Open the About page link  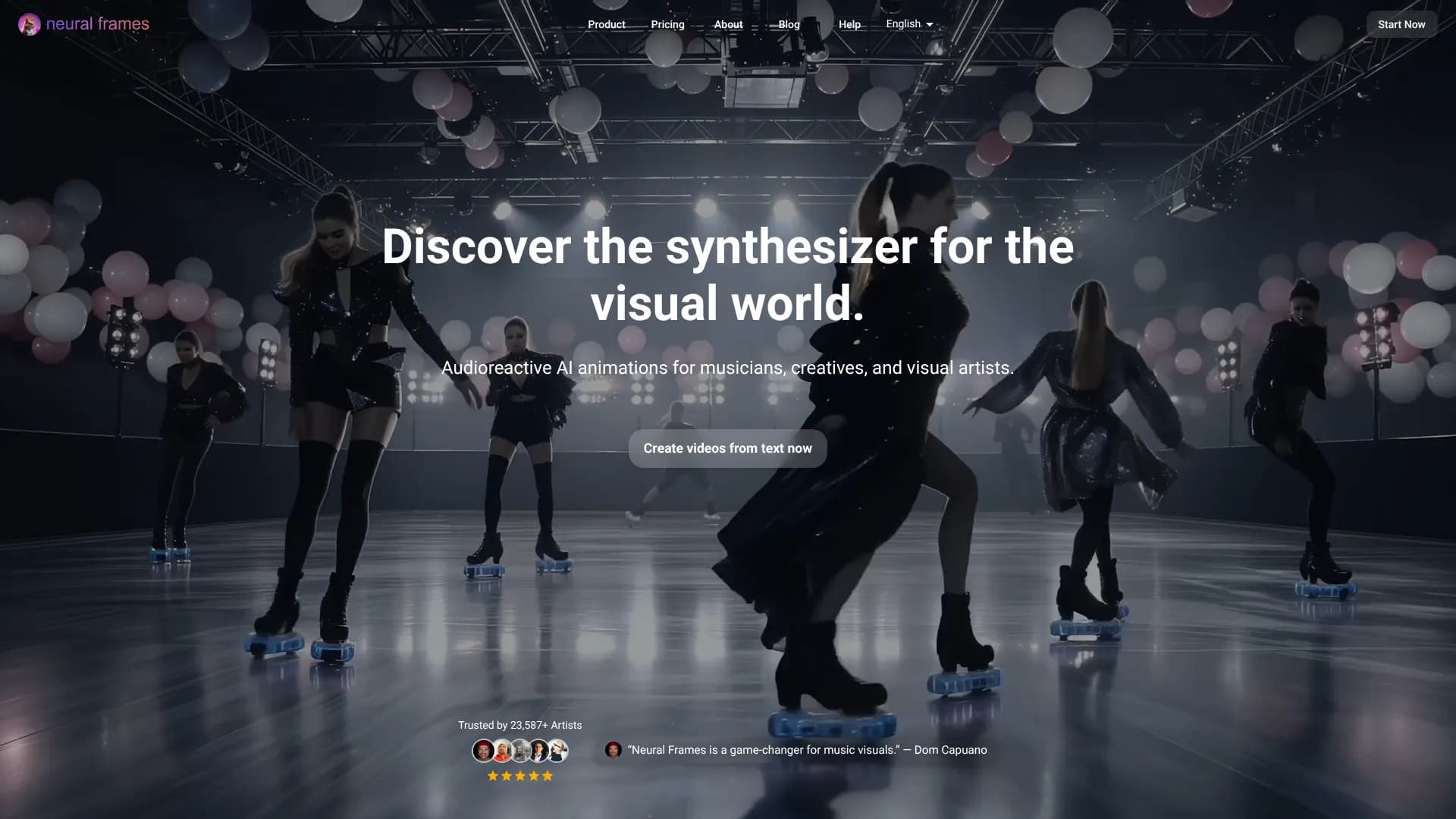coord(728,24)
